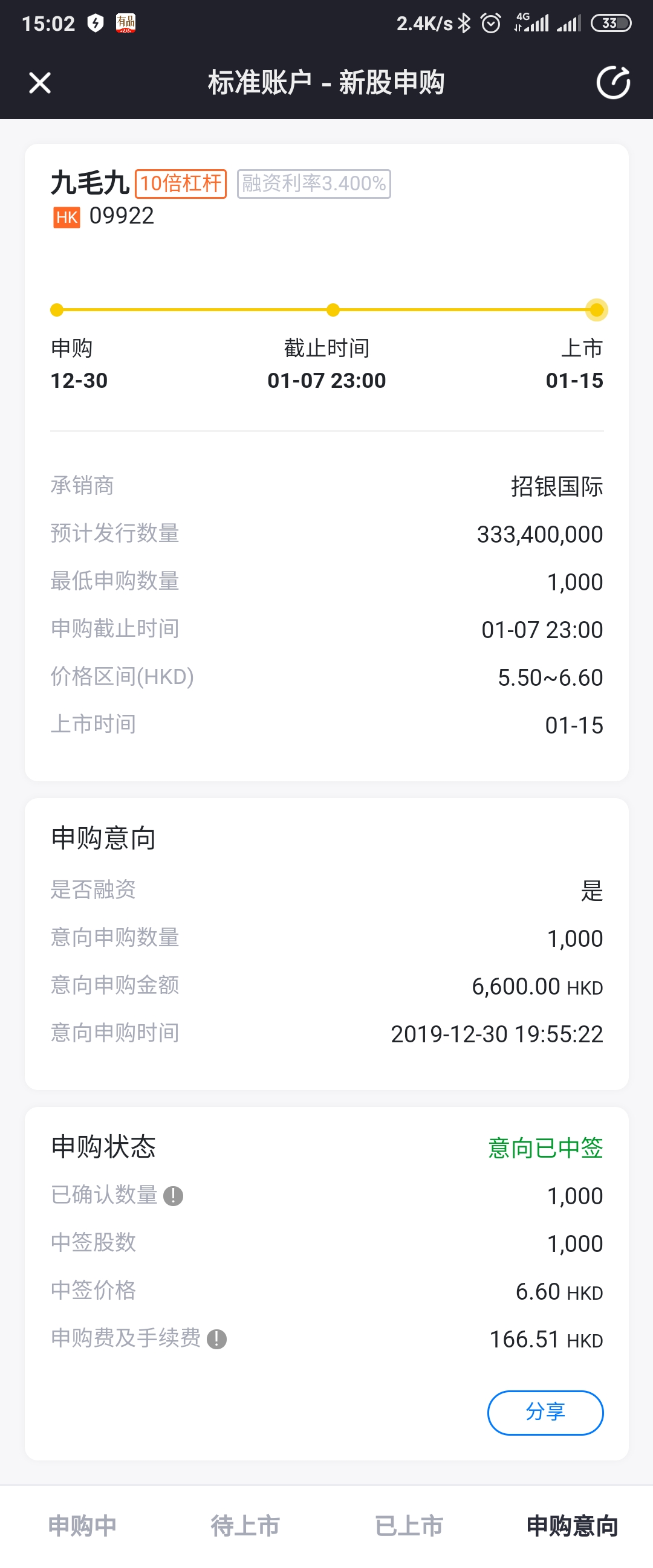Tap the alarm icon in status bar
This screenshot has width=653, height=1568.
(490, 23)
